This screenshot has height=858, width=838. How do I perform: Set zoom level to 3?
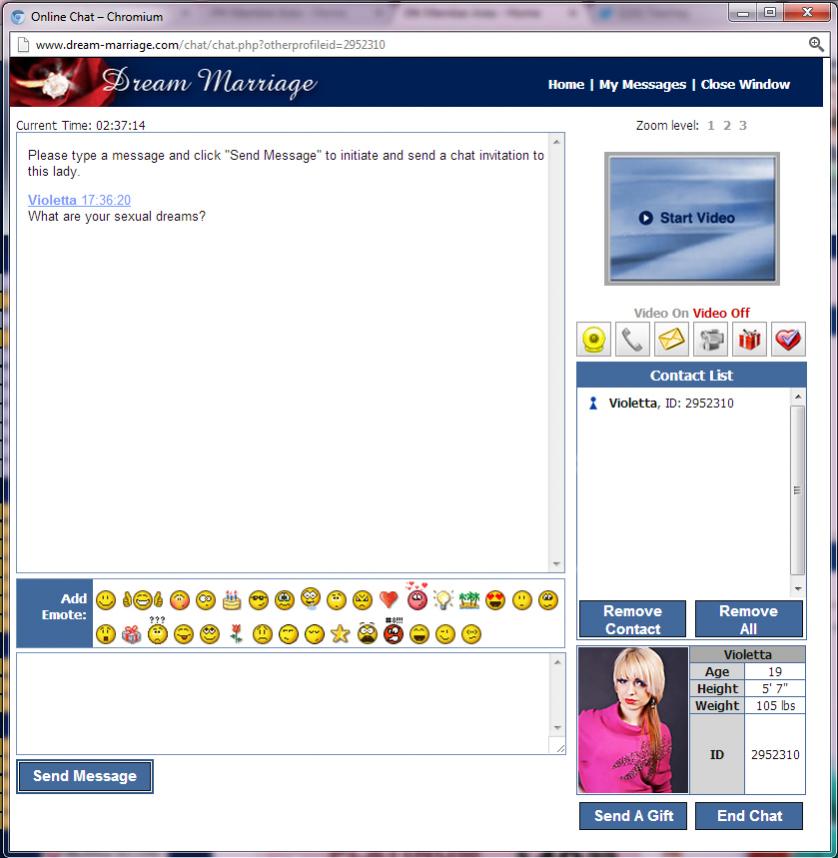tap(743, 126)
